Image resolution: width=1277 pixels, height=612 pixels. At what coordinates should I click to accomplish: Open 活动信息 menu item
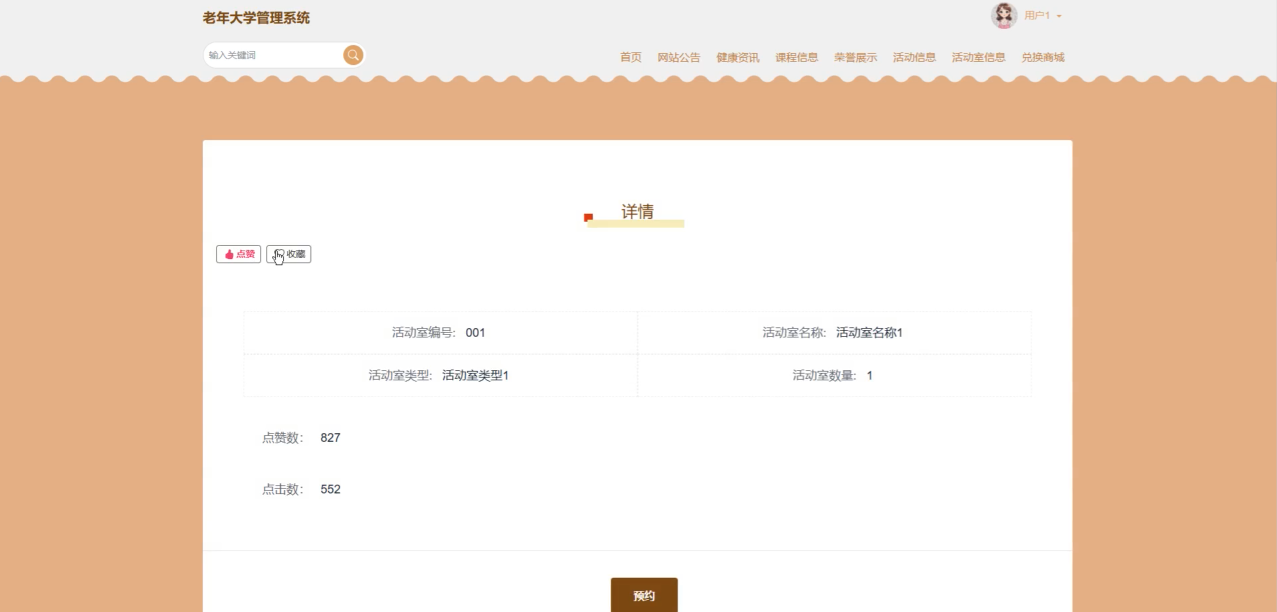click(915, 57)
